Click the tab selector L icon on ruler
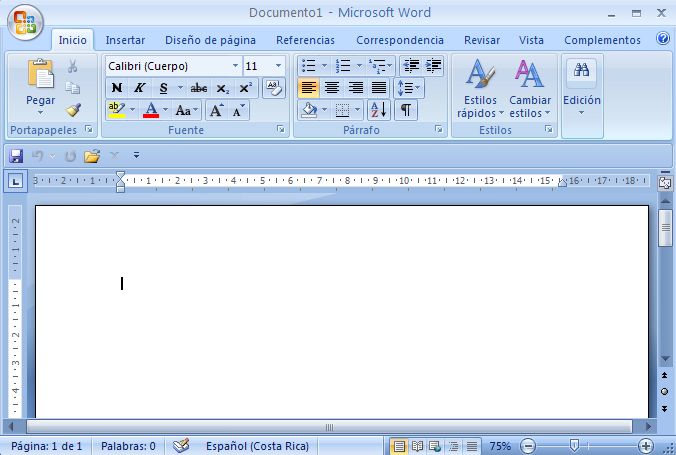 [16, 182]
